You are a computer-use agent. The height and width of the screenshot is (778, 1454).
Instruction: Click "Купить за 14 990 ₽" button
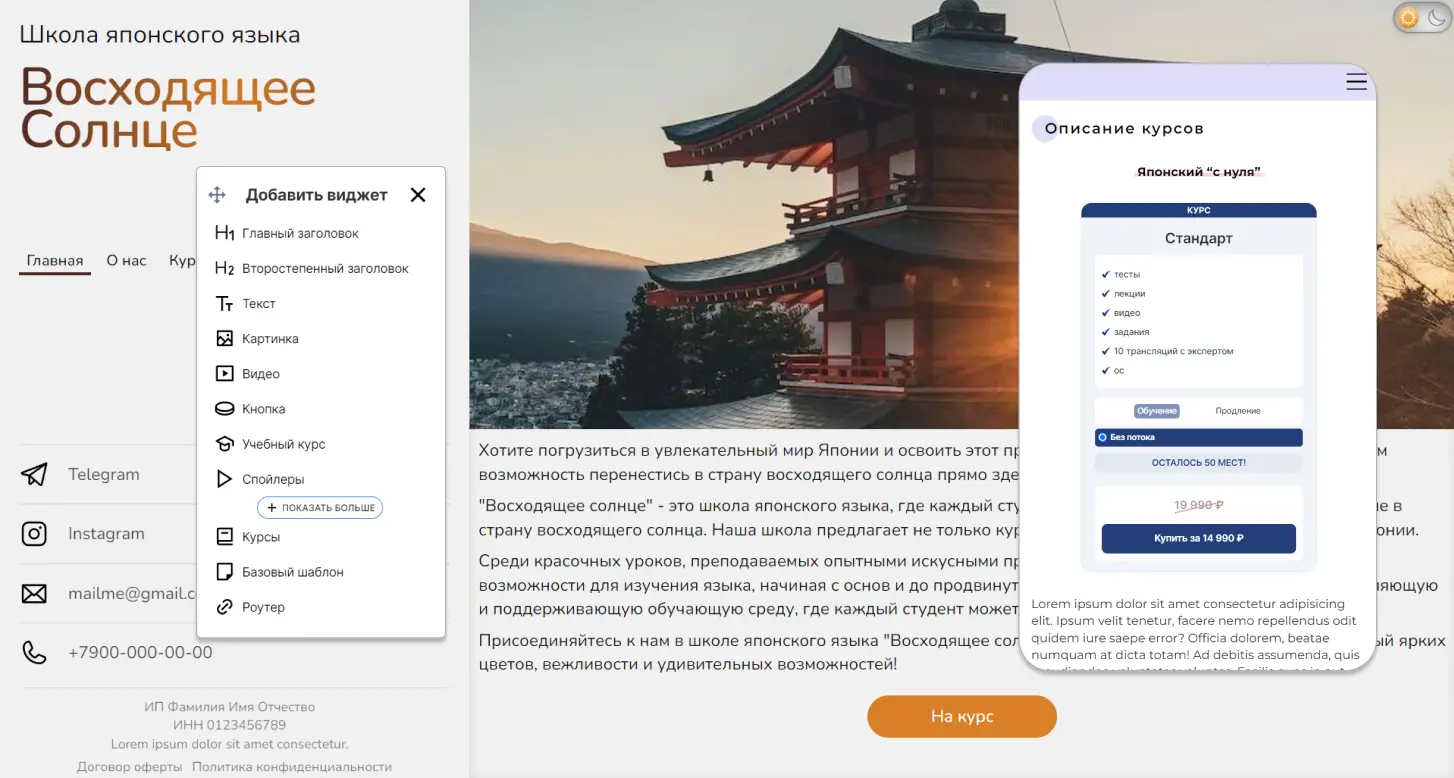pos(1198,538)
